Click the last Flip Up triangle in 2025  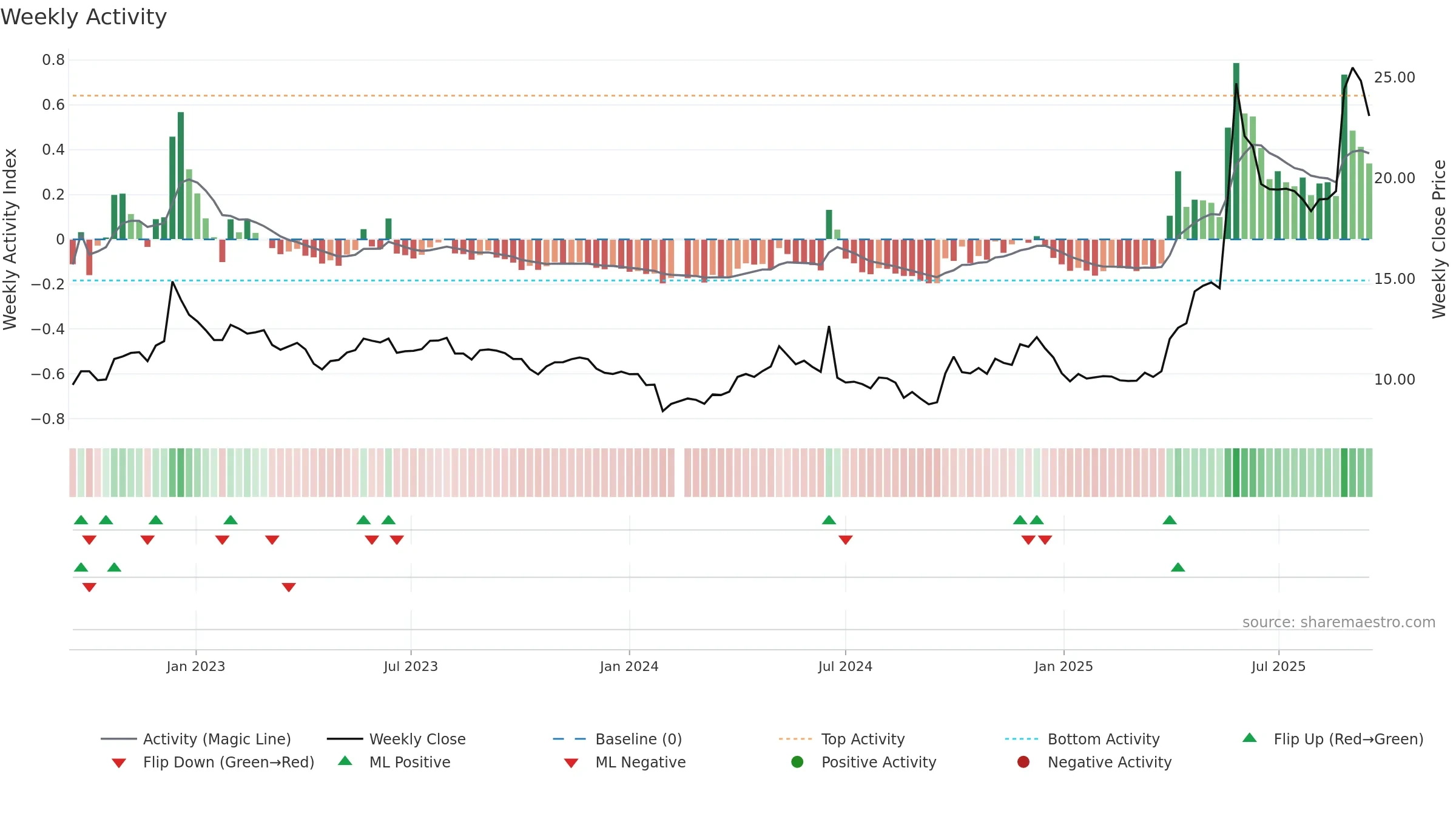1170,520
